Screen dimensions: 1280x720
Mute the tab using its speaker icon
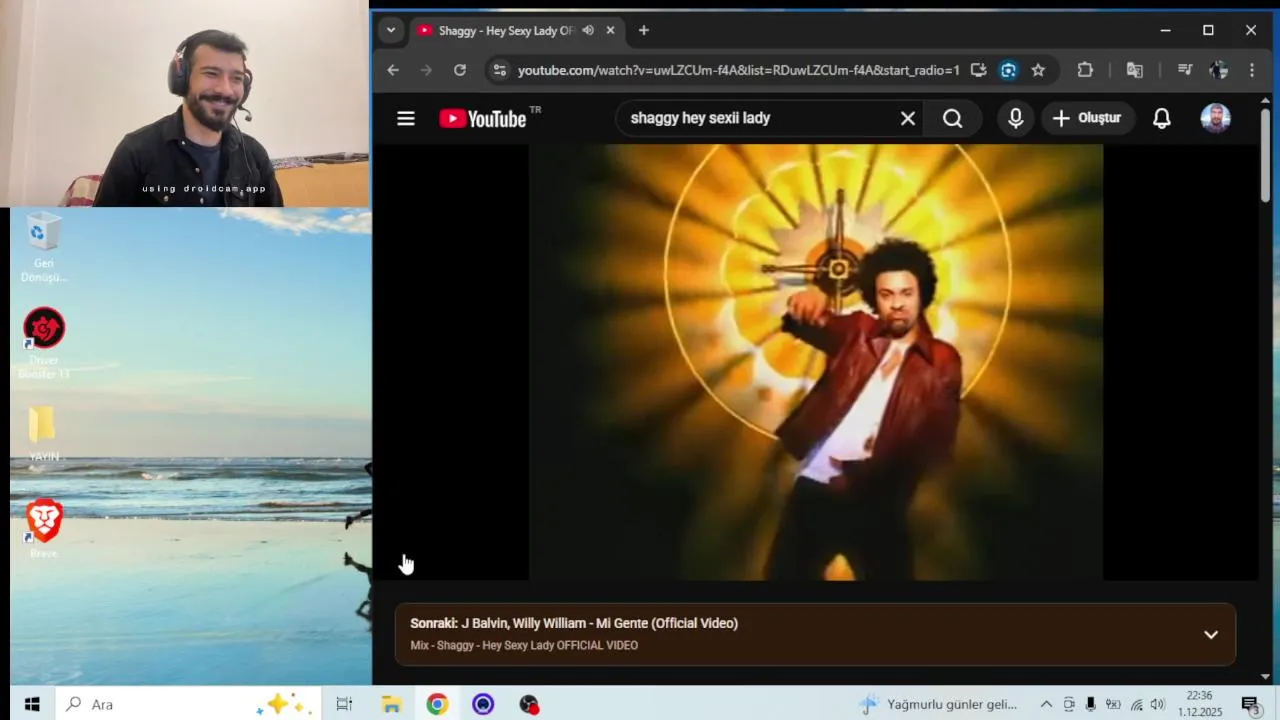pos(588,31)
